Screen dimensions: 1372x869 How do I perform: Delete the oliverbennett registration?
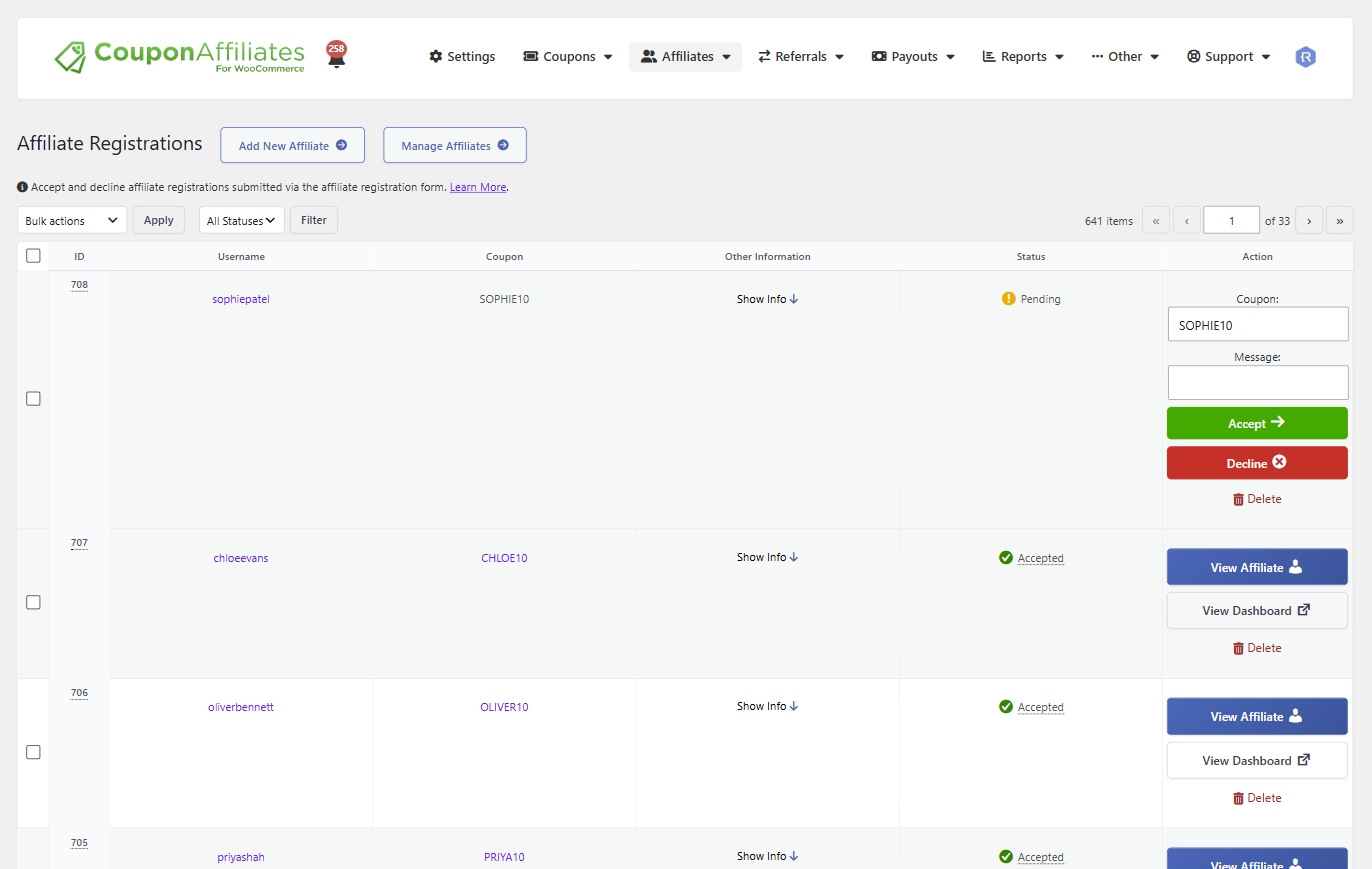coord(1257,798)
